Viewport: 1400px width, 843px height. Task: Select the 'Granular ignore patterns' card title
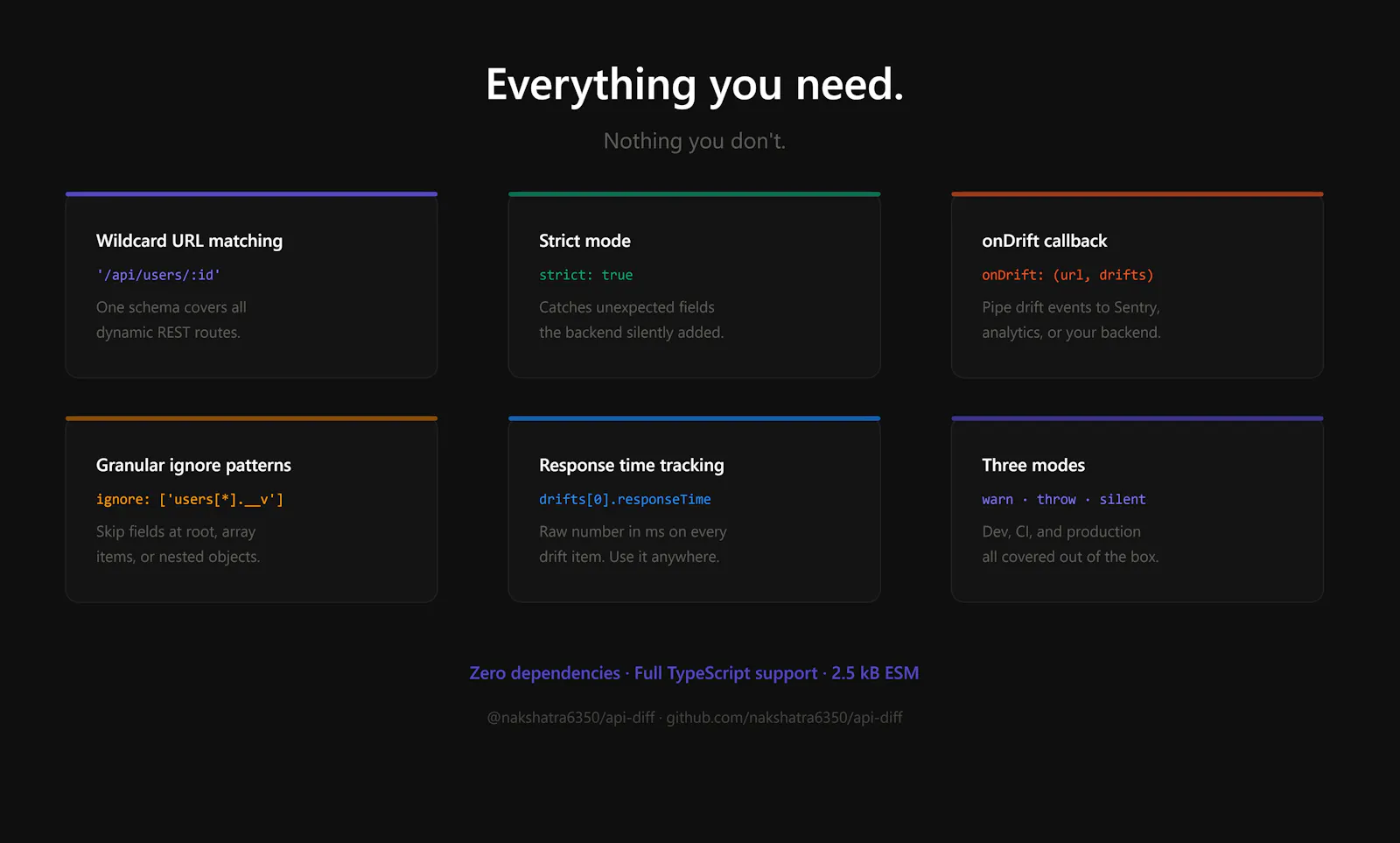pos(193,466)
